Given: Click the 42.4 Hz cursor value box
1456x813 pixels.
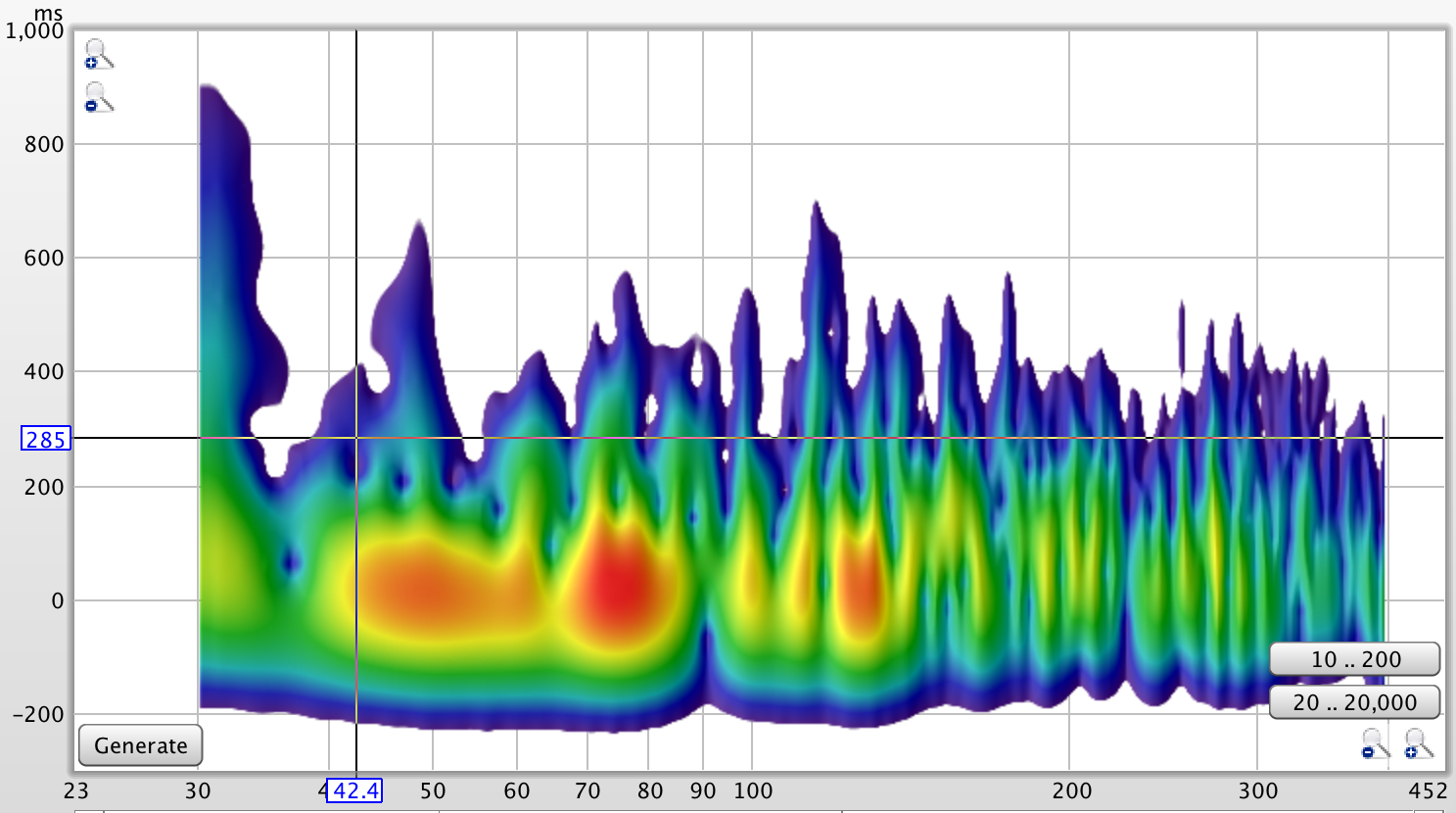Looking at the screenshot, I should [354, 790].
